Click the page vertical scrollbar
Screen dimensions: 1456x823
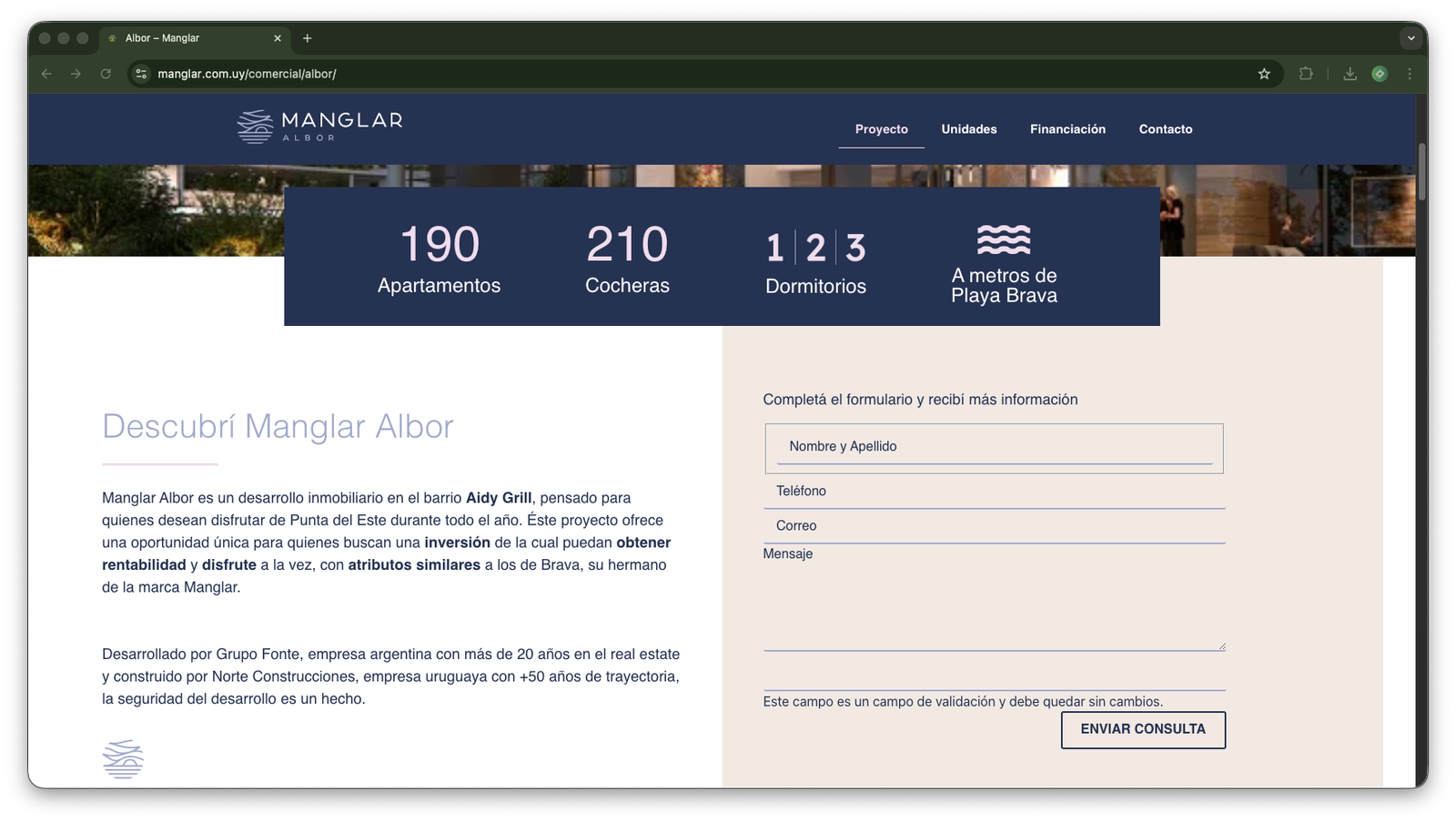(x=1421, y=171)
